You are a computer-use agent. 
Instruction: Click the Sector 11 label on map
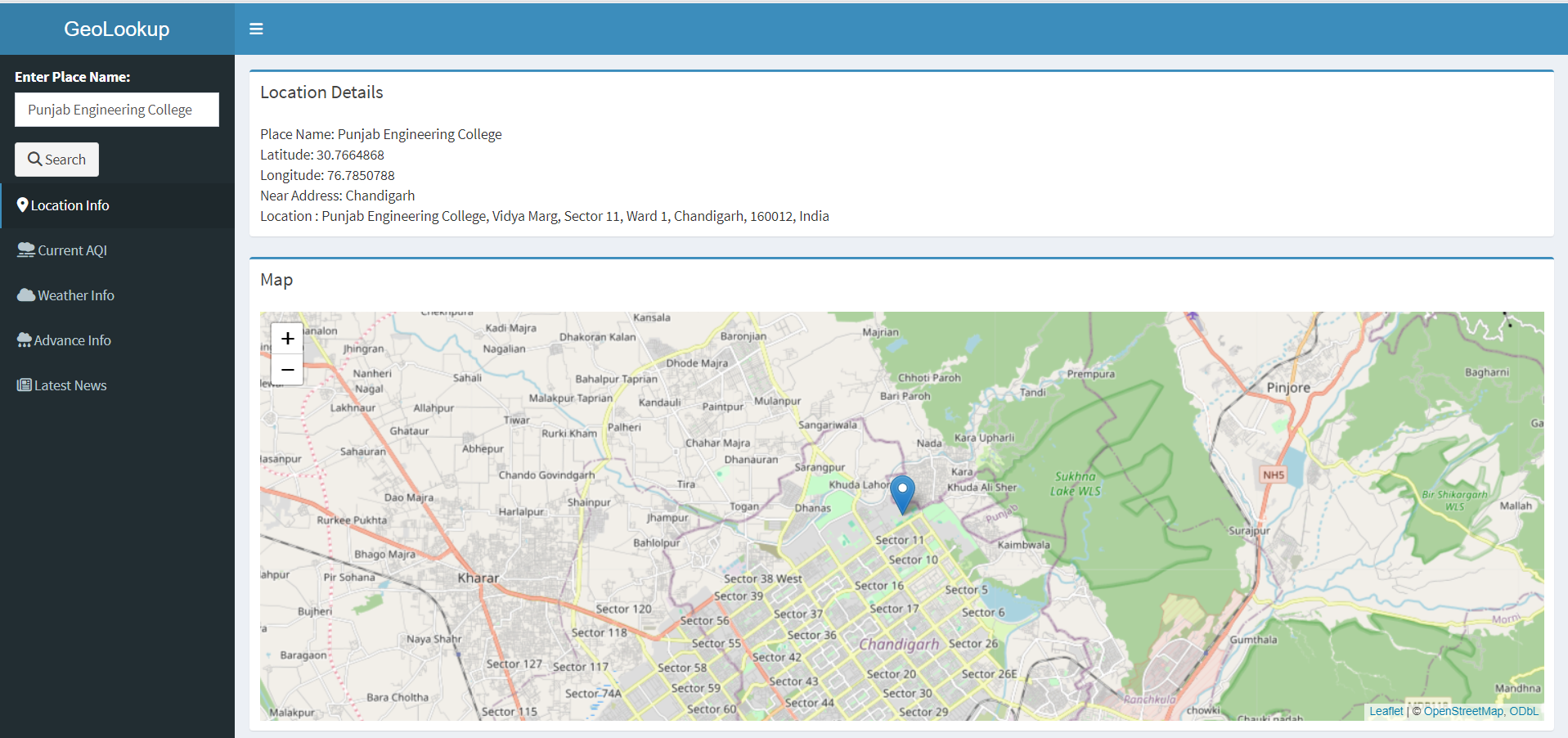[x=900, y=540]
